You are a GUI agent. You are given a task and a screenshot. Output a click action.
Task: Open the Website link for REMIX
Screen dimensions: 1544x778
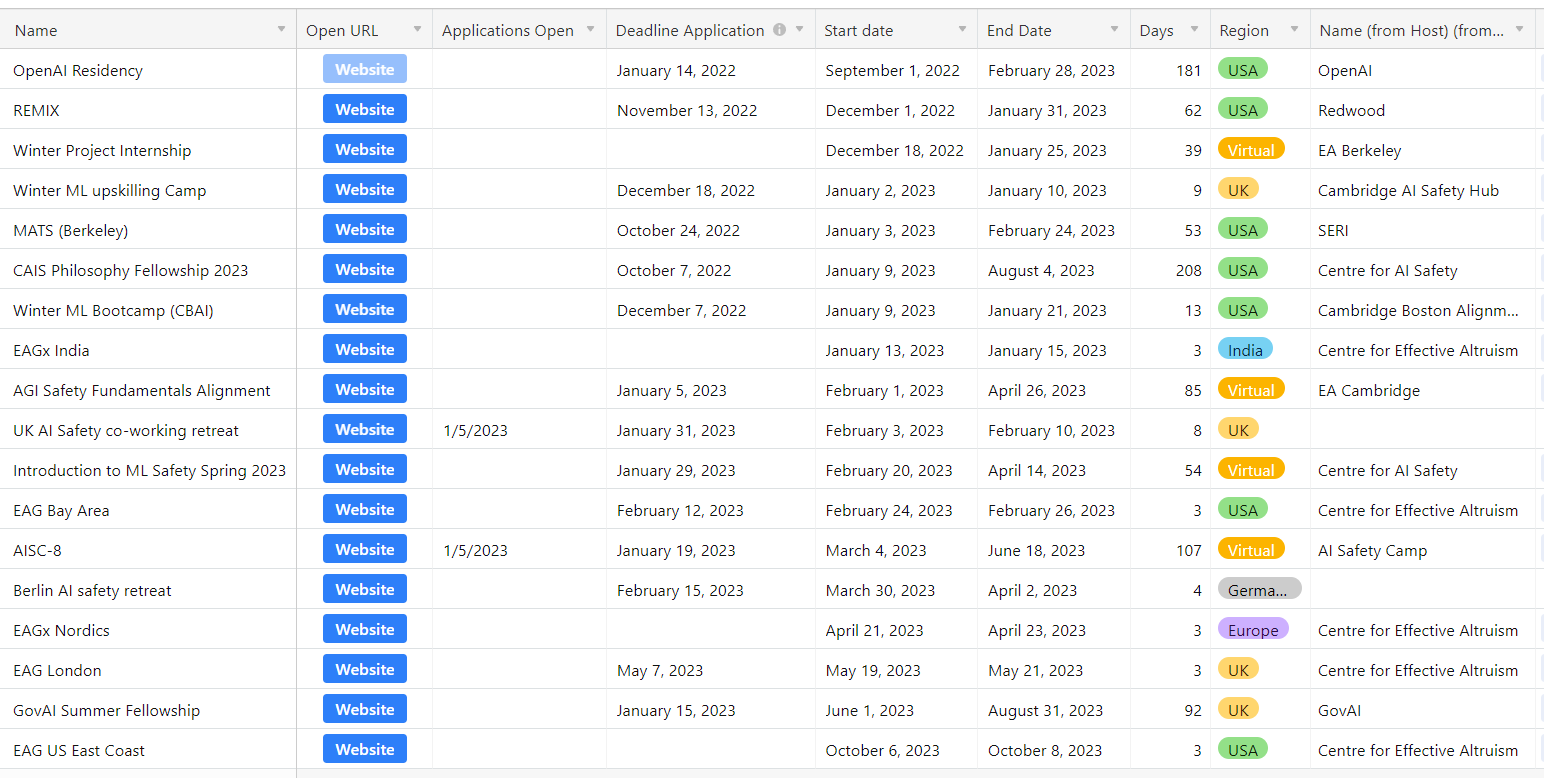(364, 109)
